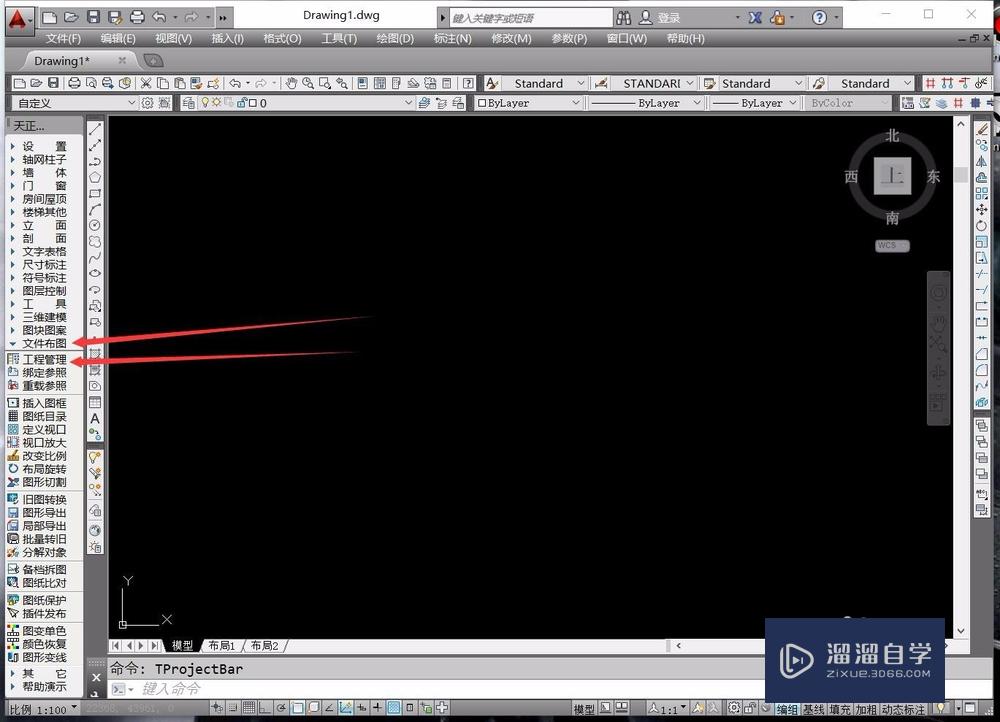Open the 文件(F) menu
Screen dimensions: 1000x722
coord(63,38)
